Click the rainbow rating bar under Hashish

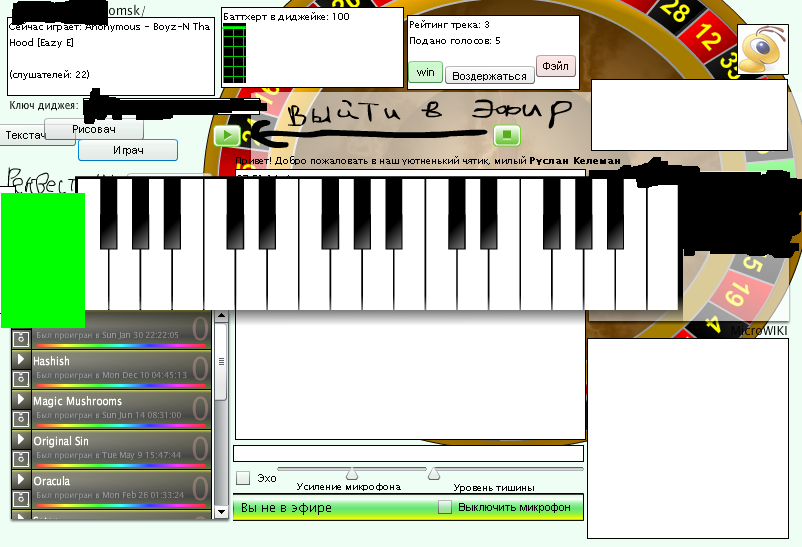click(x=121, y=385)
